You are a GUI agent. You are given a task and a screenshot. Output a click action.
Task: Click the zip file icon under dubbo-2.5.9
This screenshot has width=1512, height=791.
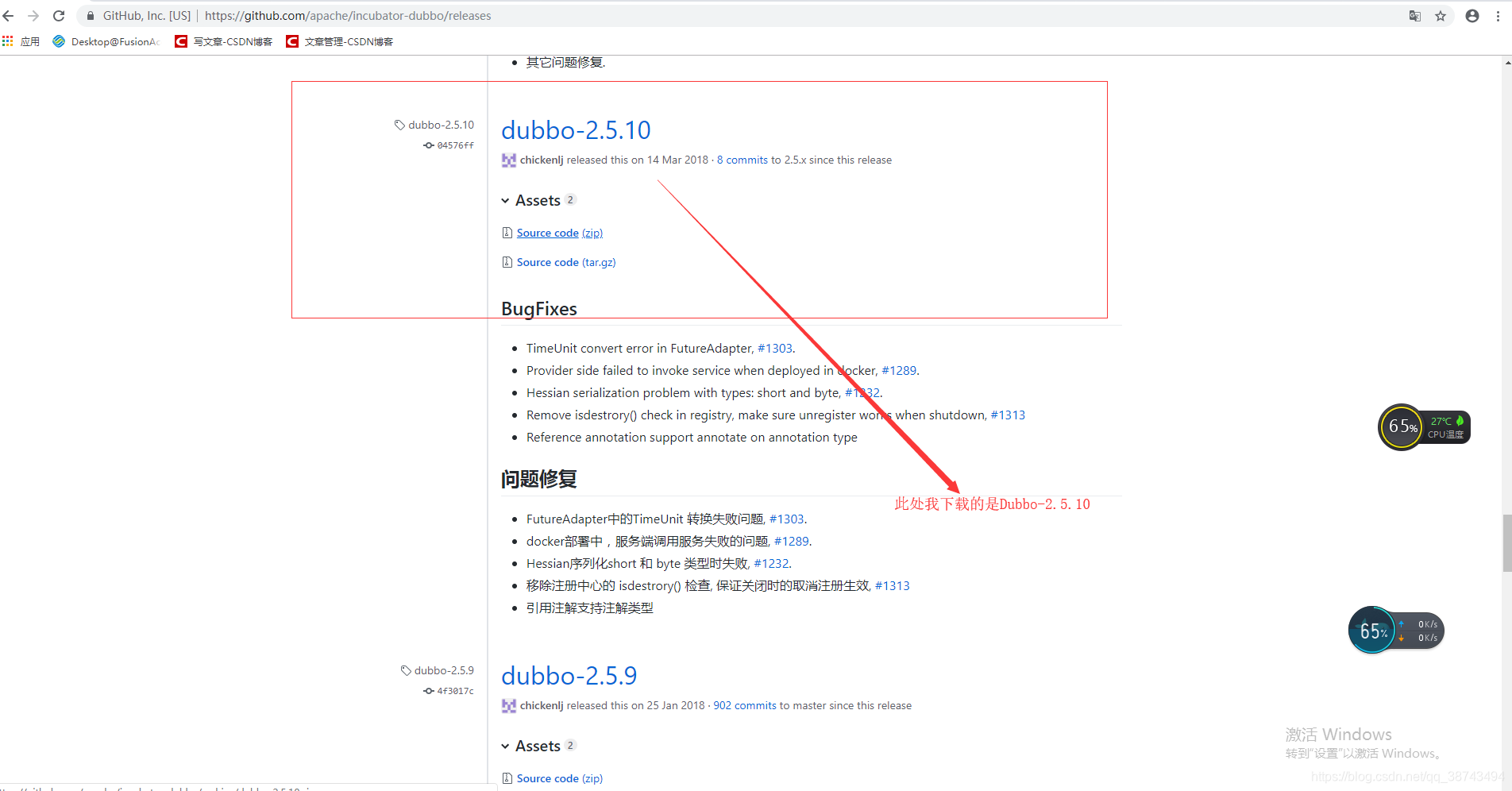(x=507, y=778)
